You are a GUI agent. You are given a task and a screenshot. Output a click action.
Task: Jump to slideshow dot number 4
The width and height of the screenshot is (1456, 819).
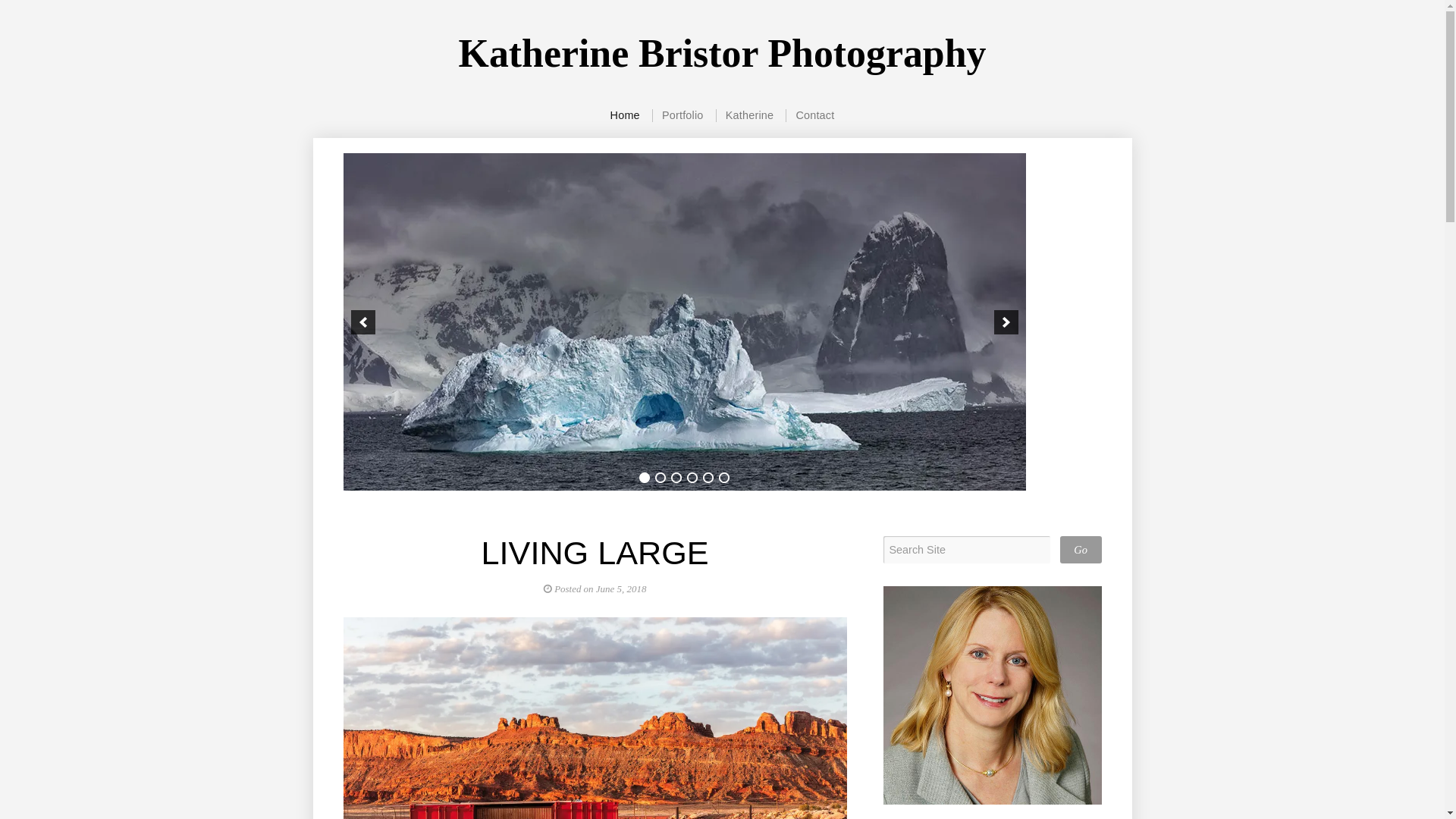click(x=692, y=478)
